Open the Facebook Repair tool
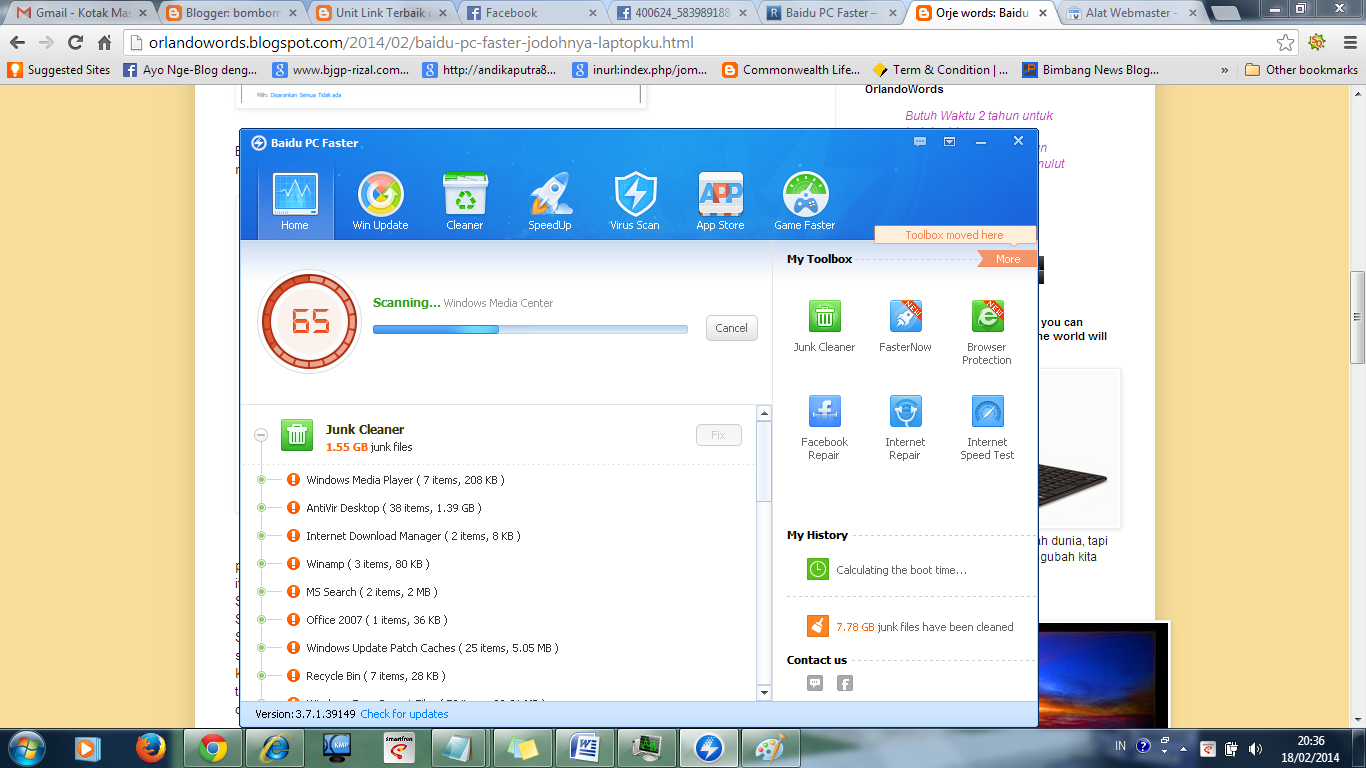The image size is (1366, 768). coord(825,427)
